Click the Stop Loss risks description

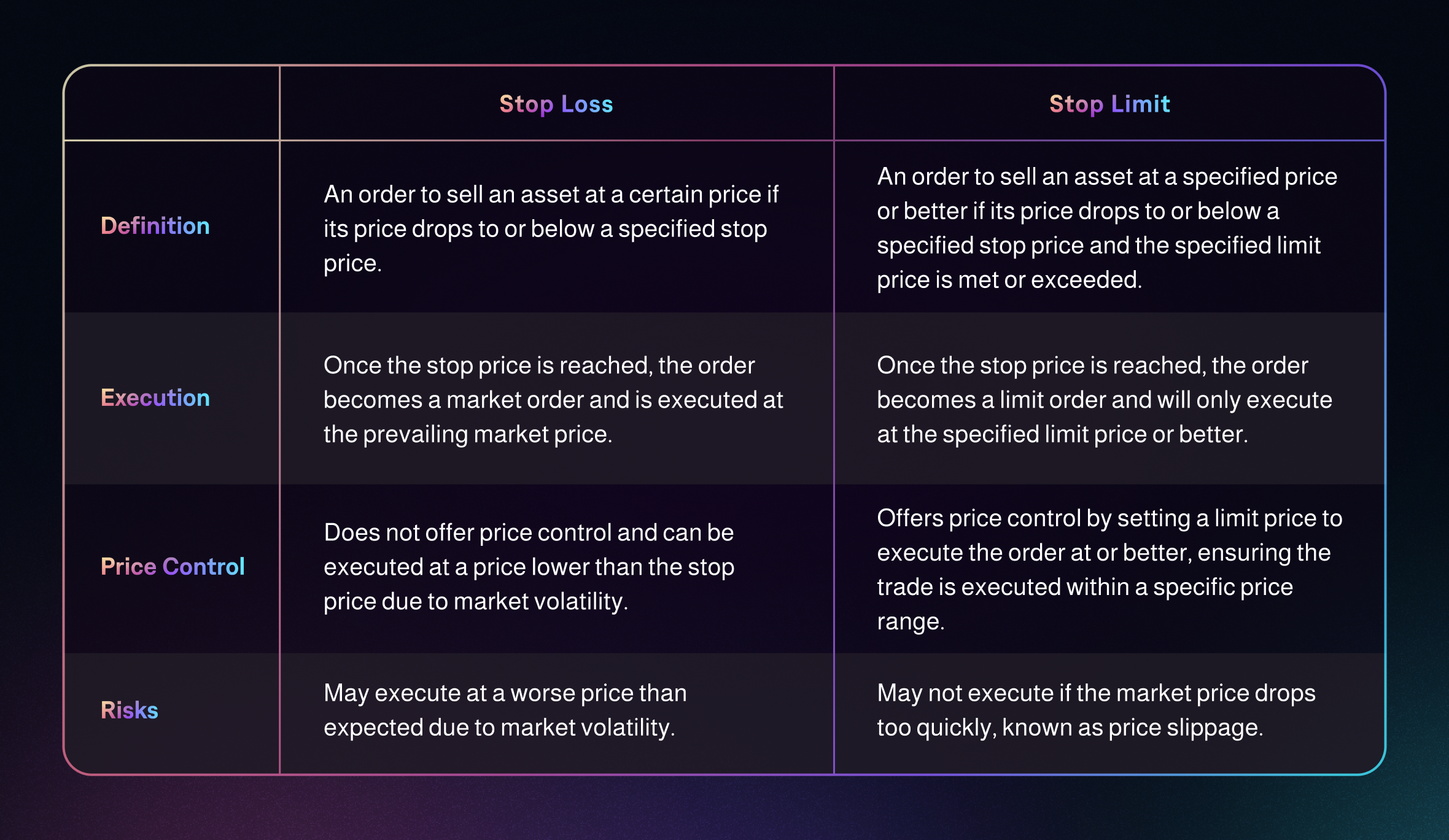tap(505, 710)
